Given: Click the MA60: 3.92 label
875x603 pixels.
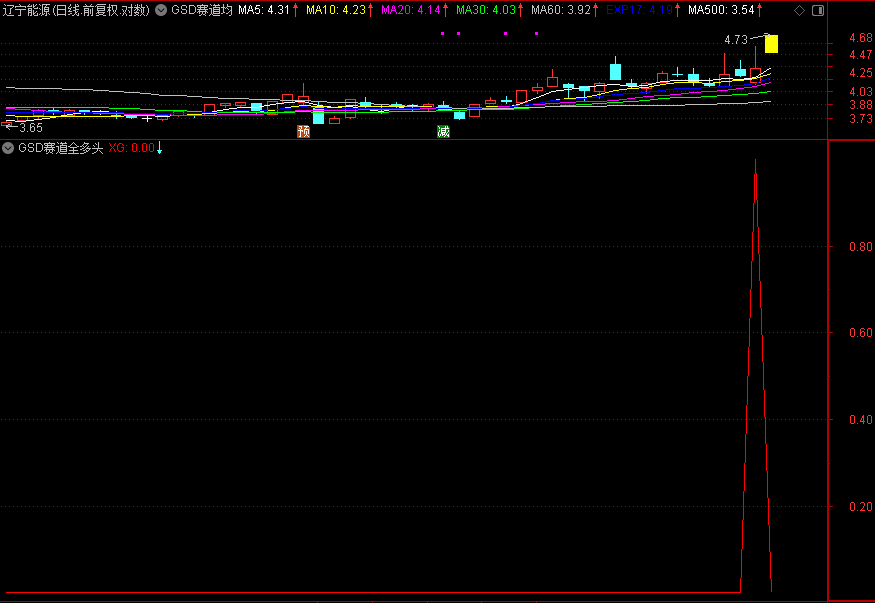Looking at the screenshot, I should click(560, 10).
